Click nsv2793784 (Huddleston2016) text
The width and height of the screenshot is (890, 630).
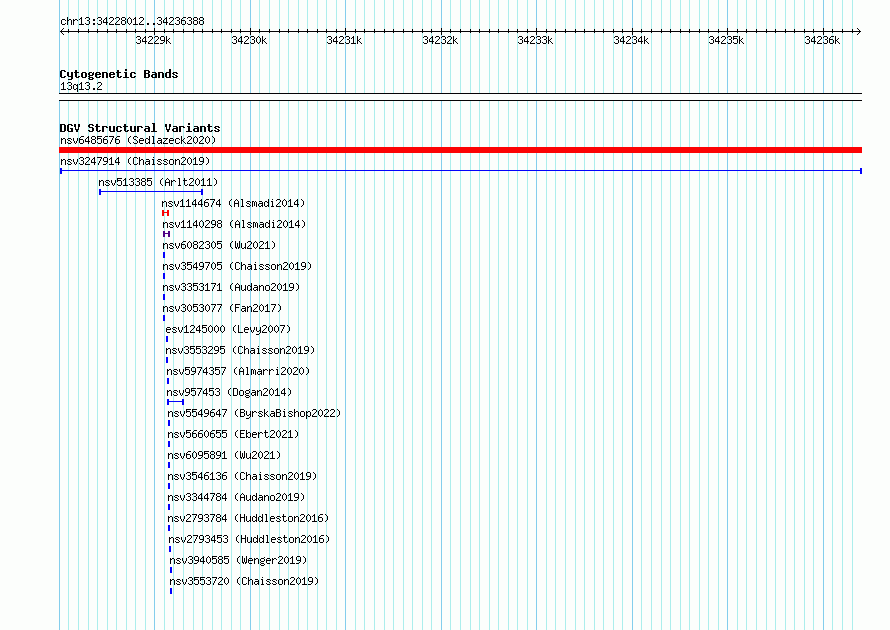(248, 518)
